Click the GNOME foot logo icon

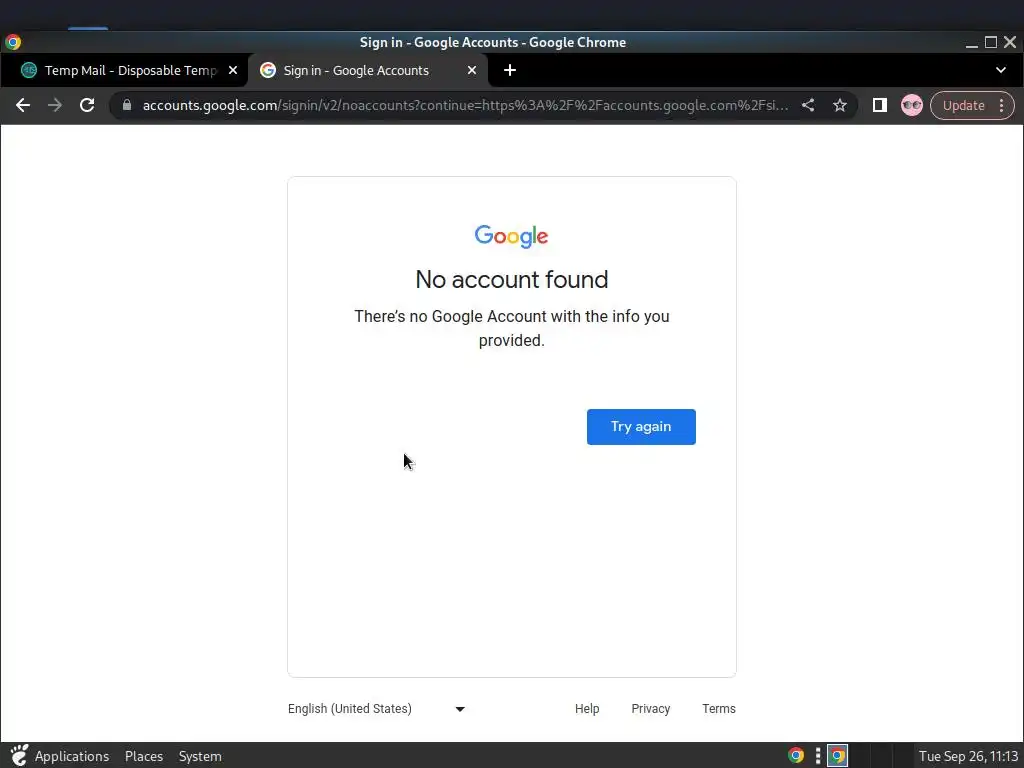click(x=19, y=756)
